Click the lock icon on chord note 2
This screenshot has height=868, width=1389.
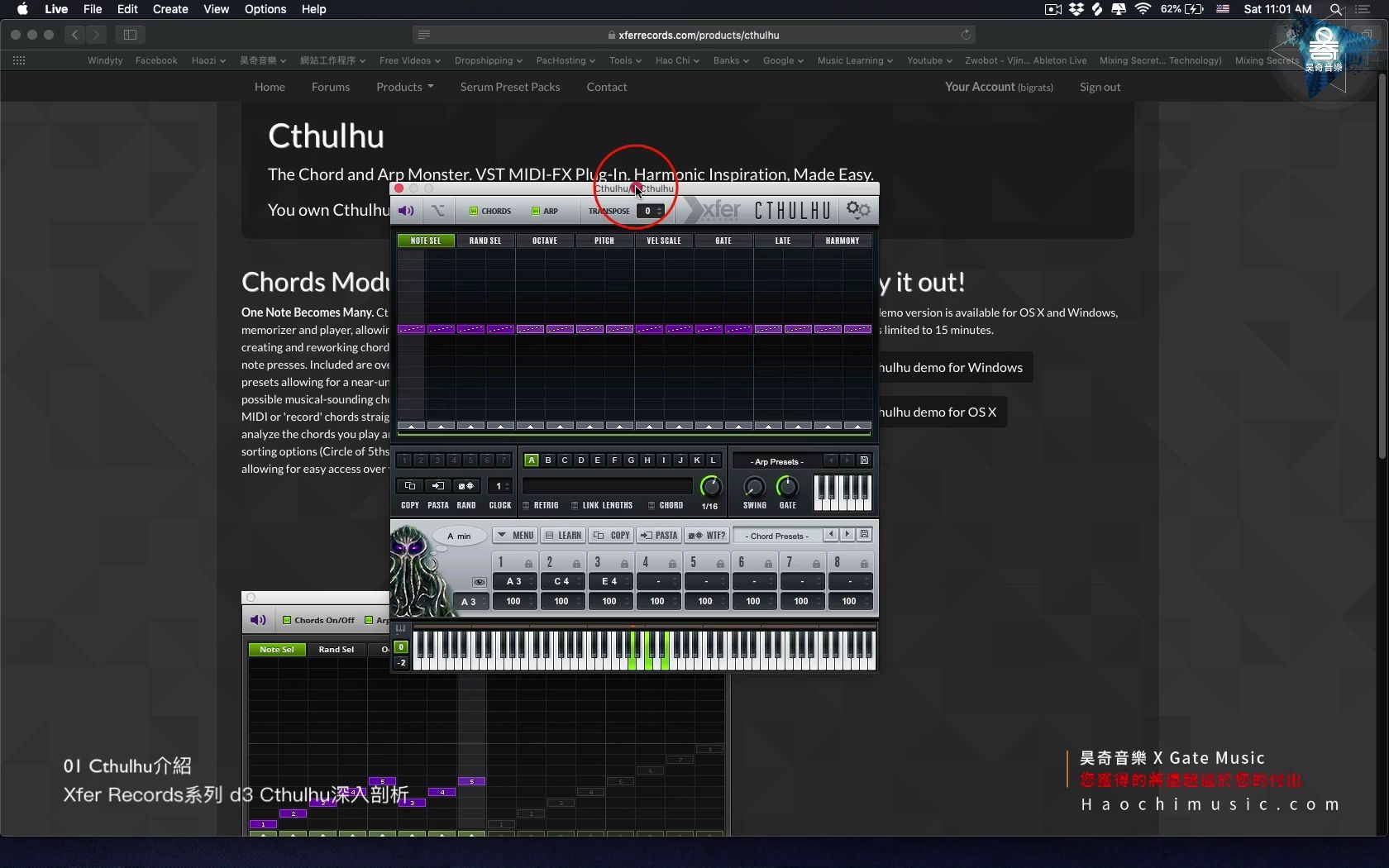[577, 563]
